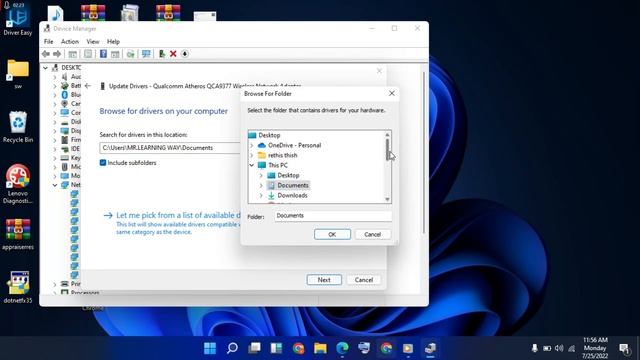This screenshot has height=360, width=640.
Task: Uncheck the Include subfolders checkbox
Action: pos(103,163)
